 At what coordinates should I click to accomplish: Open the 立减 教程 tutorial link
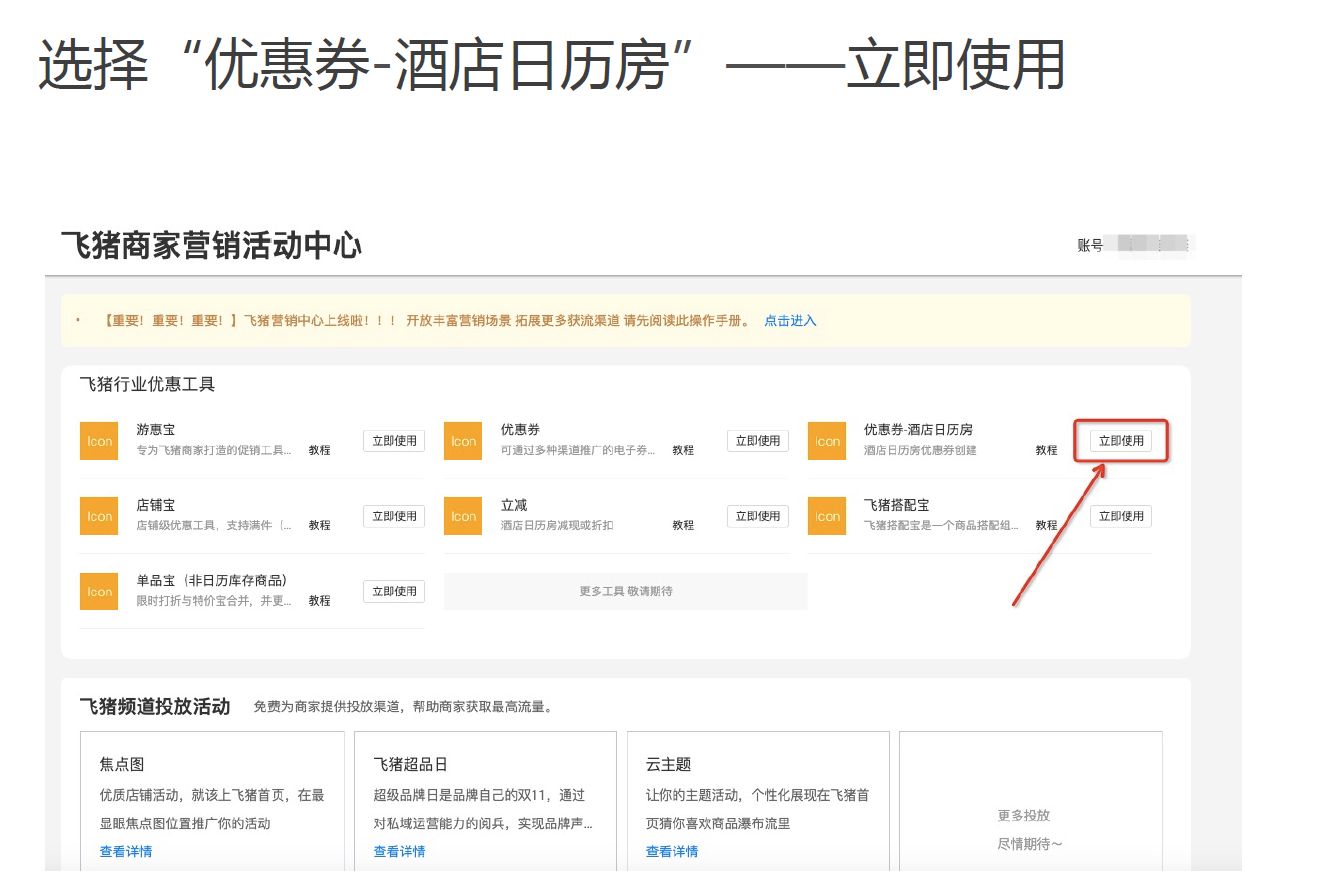[683, 525]
